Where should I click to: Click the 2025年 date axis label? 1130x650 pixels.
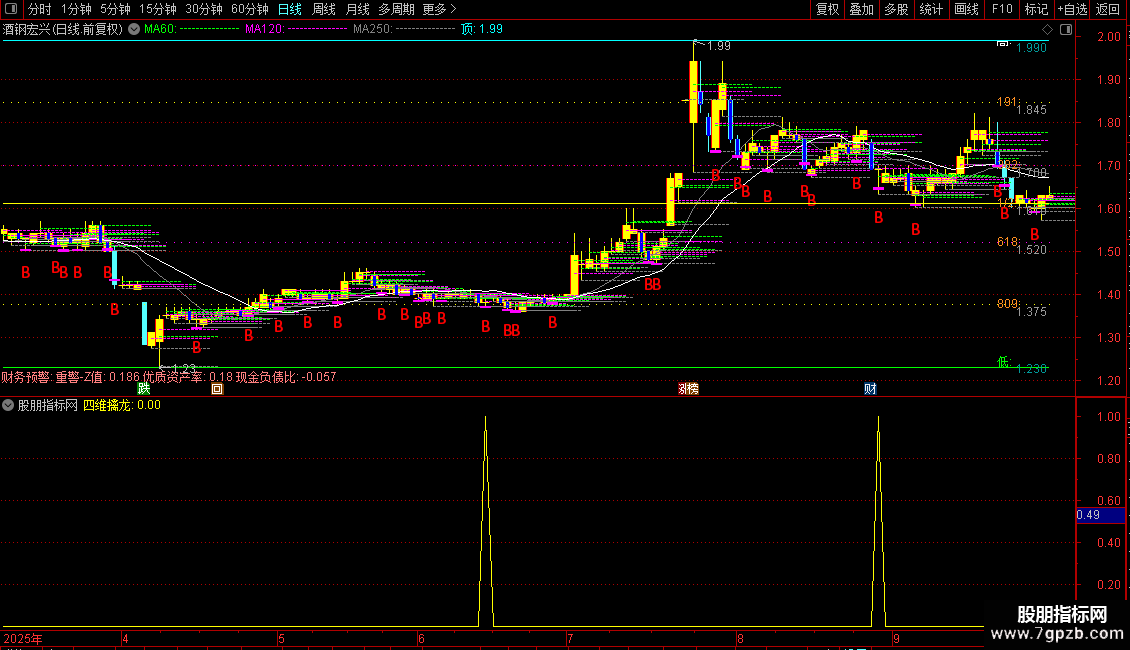tap(22, 638)
